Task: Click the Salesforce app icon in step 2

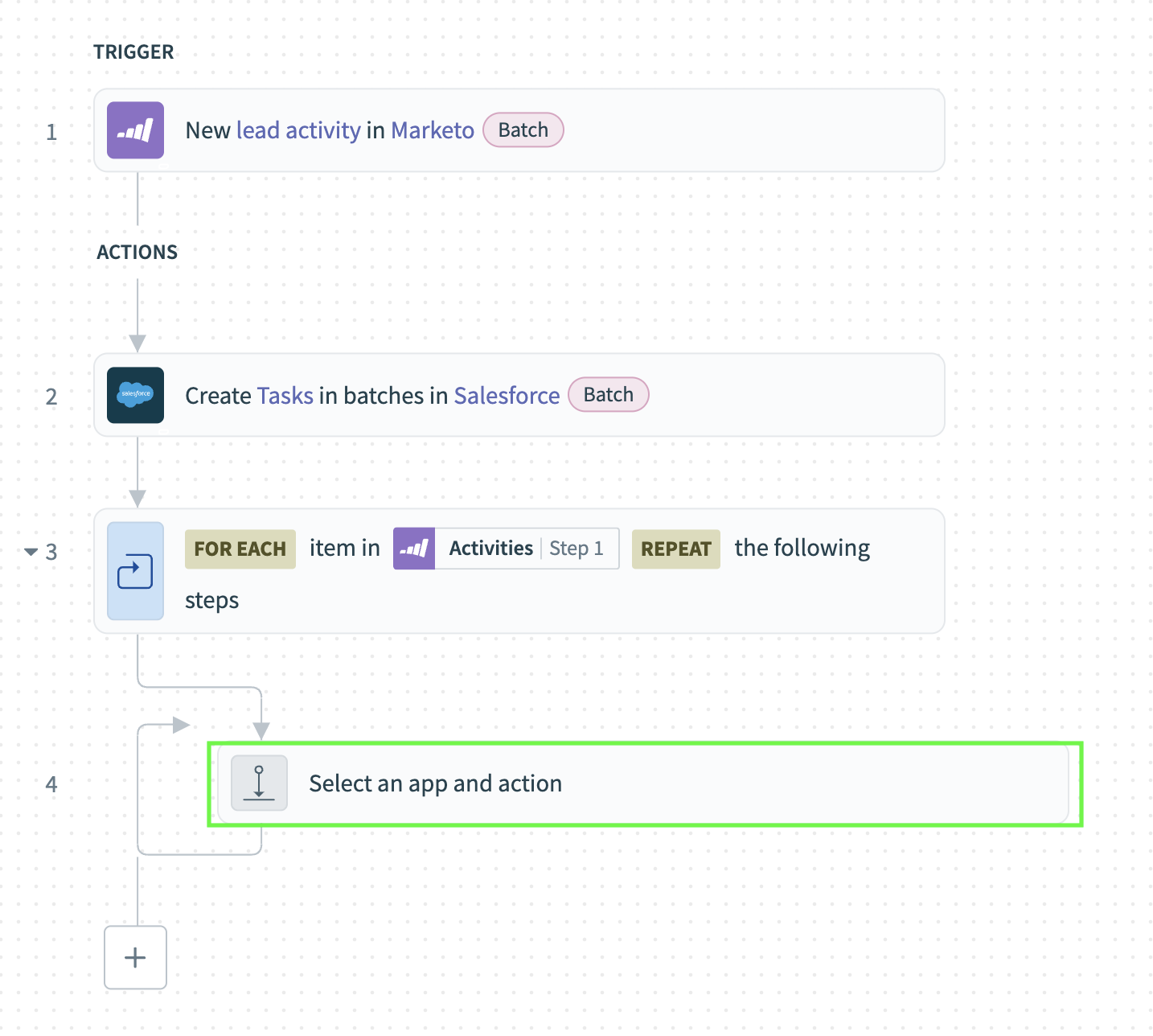Action: coord(135,395)
